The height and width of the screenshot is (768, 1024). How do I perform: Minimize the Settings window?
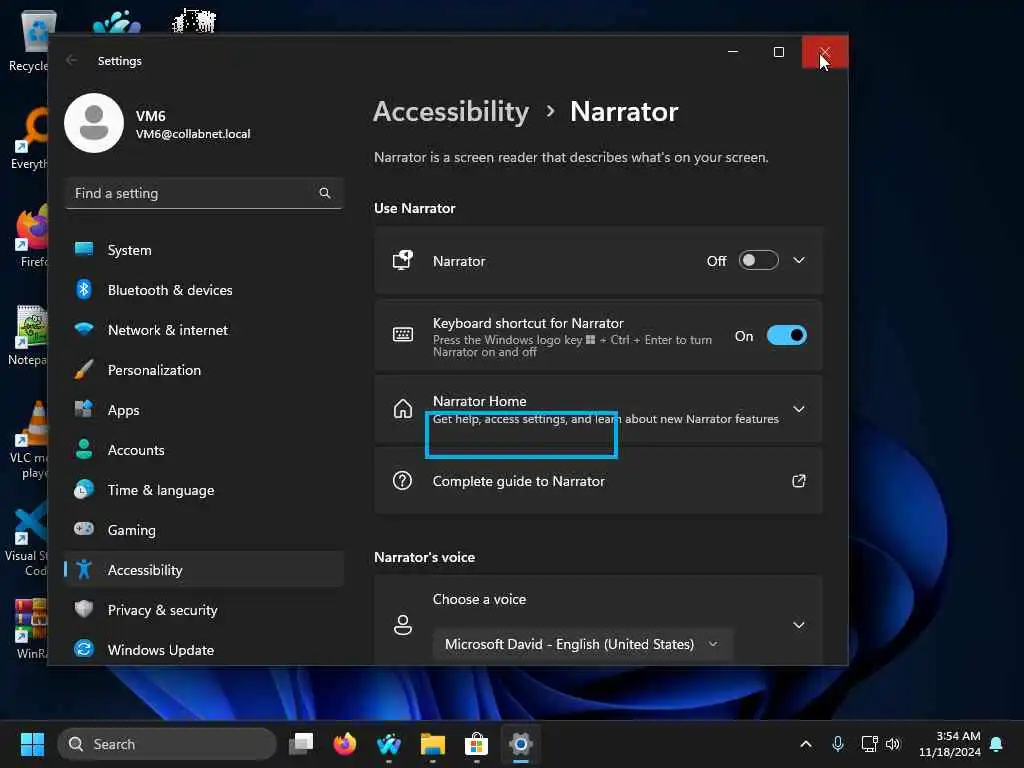click(x=733, y=52)
